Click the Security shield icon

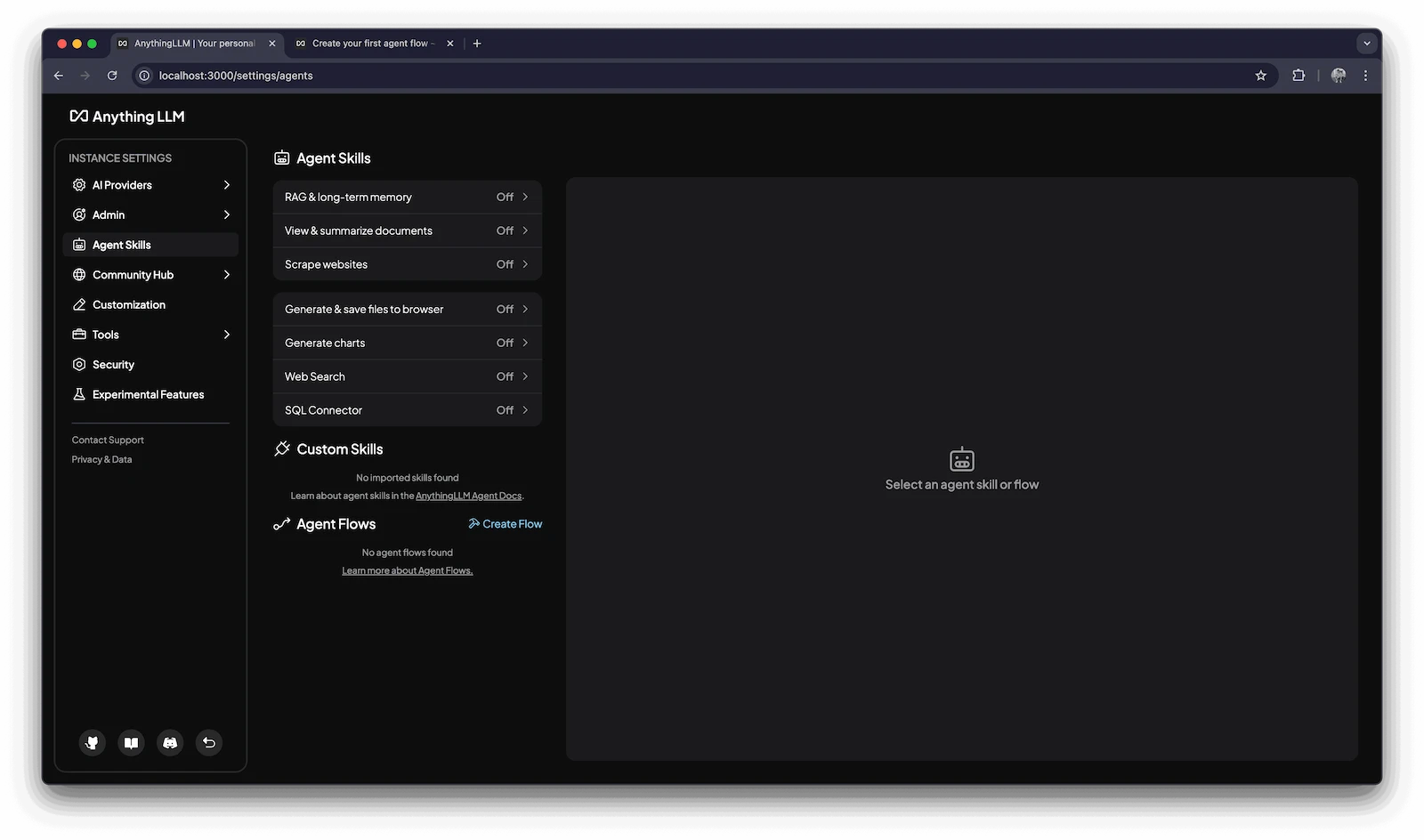pos(79,365)
